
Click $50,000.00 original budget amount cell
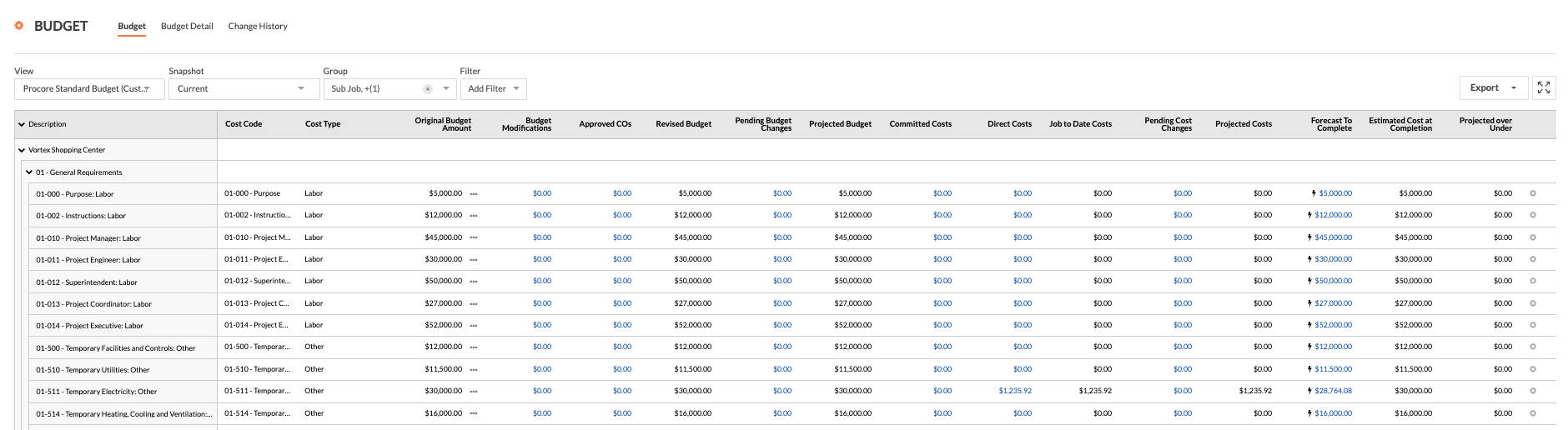(443, 281)
